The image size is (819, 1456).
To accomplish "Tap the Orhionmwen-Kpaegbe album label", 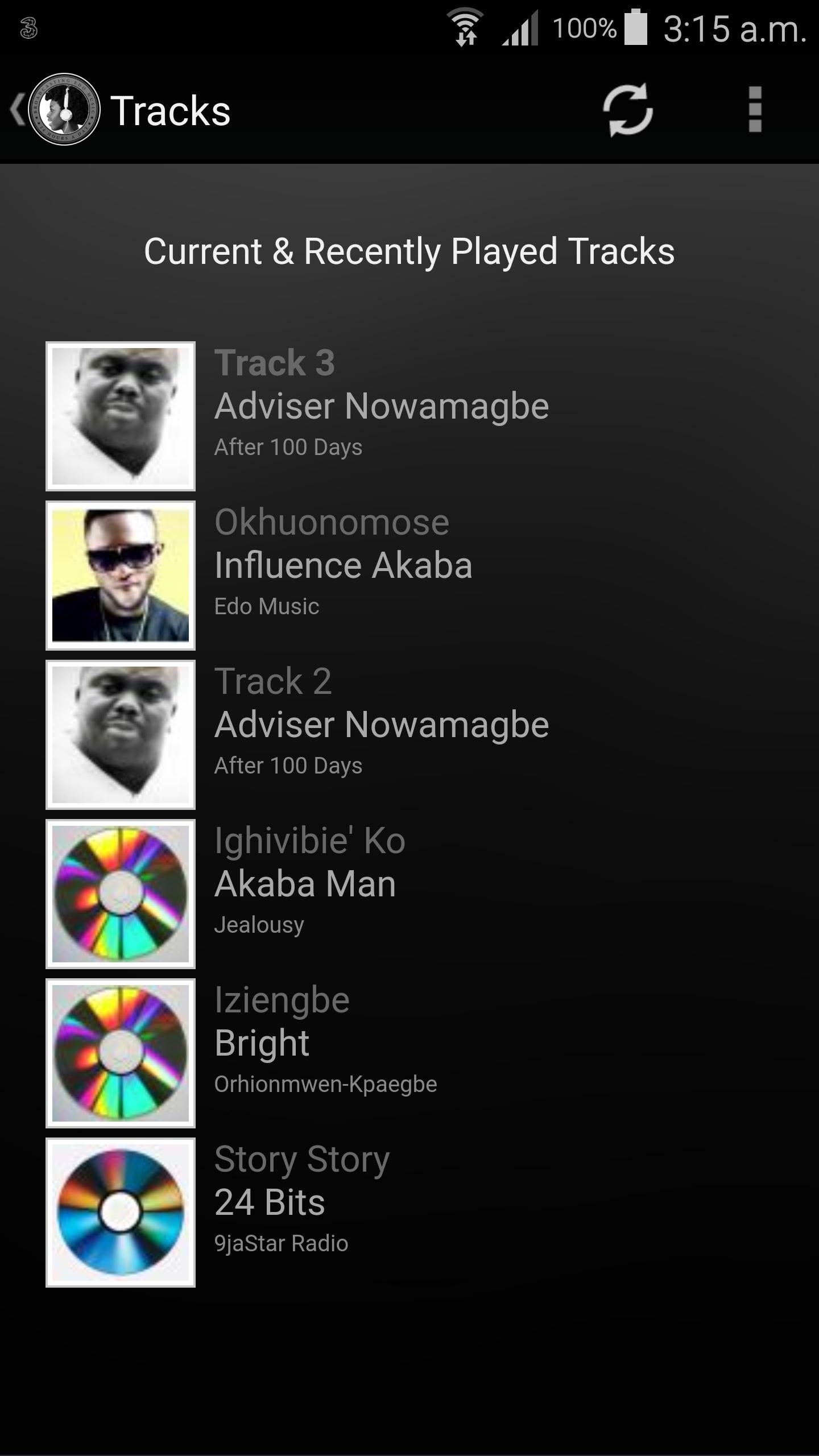I will click(326, 1085).
